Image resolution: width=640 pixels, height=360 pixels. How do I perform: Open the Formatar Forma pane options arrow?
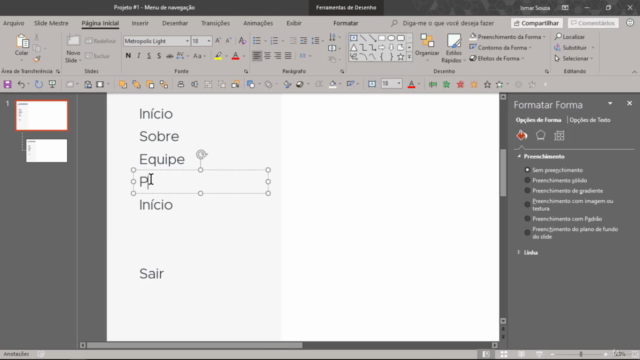pos(610,104)
